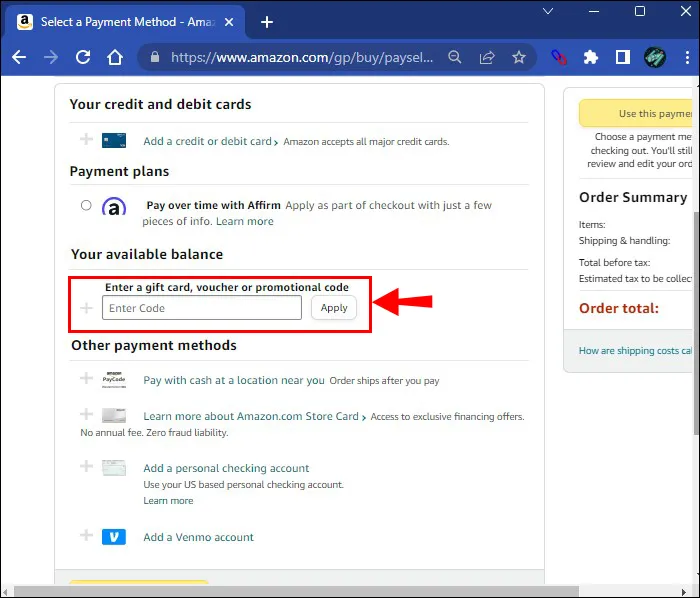This screenshot has width=700, height=598.
Task: Click the Apply button for the code
Action: pos(334,308)
